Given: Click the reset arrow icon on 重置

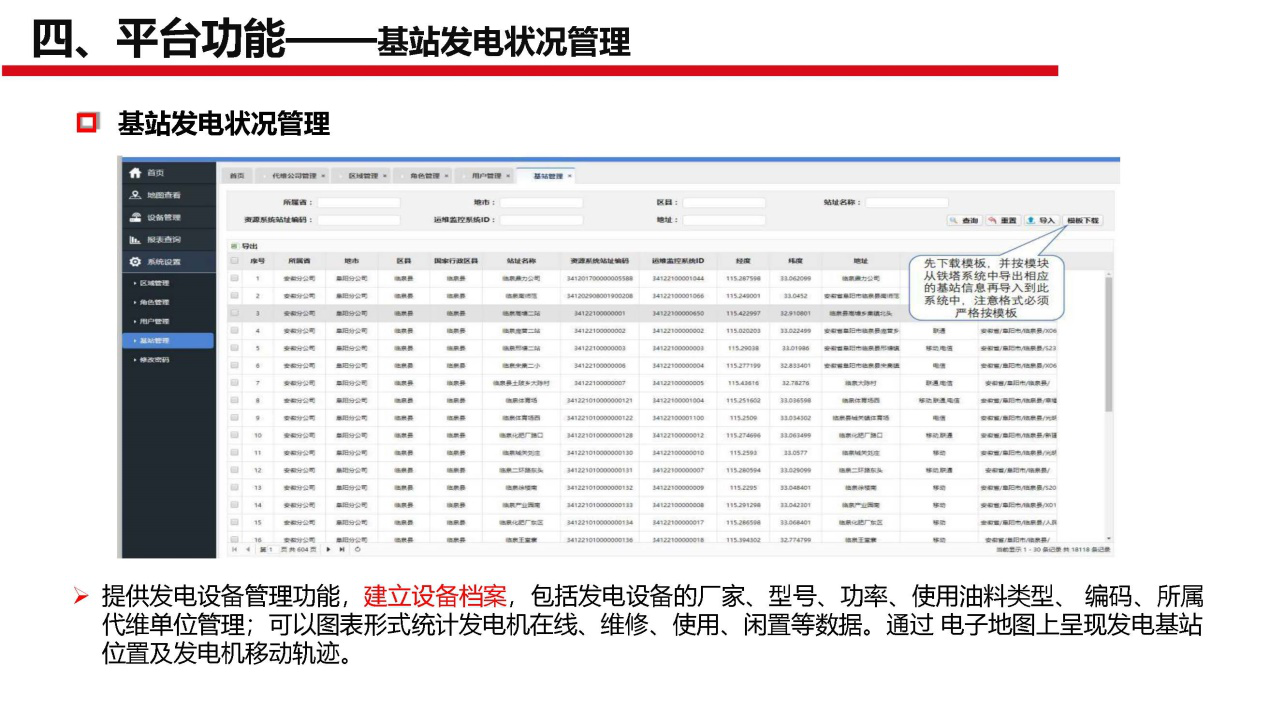Looking at the screenshot, I should (993, 220).
